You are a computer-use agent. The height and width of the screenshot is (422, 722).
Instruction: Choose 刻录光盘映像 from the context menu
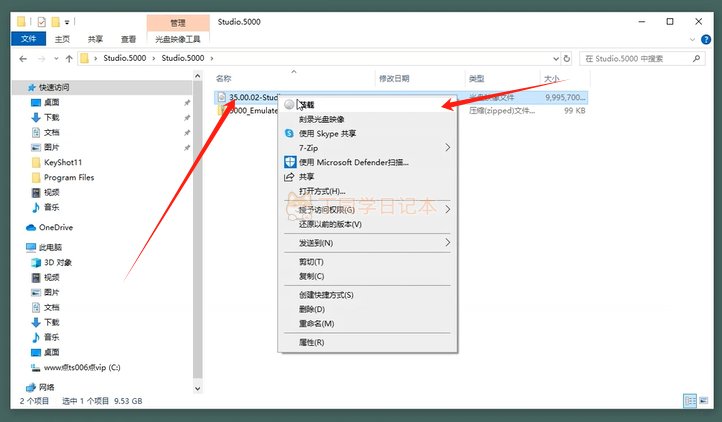click(322, 119)
